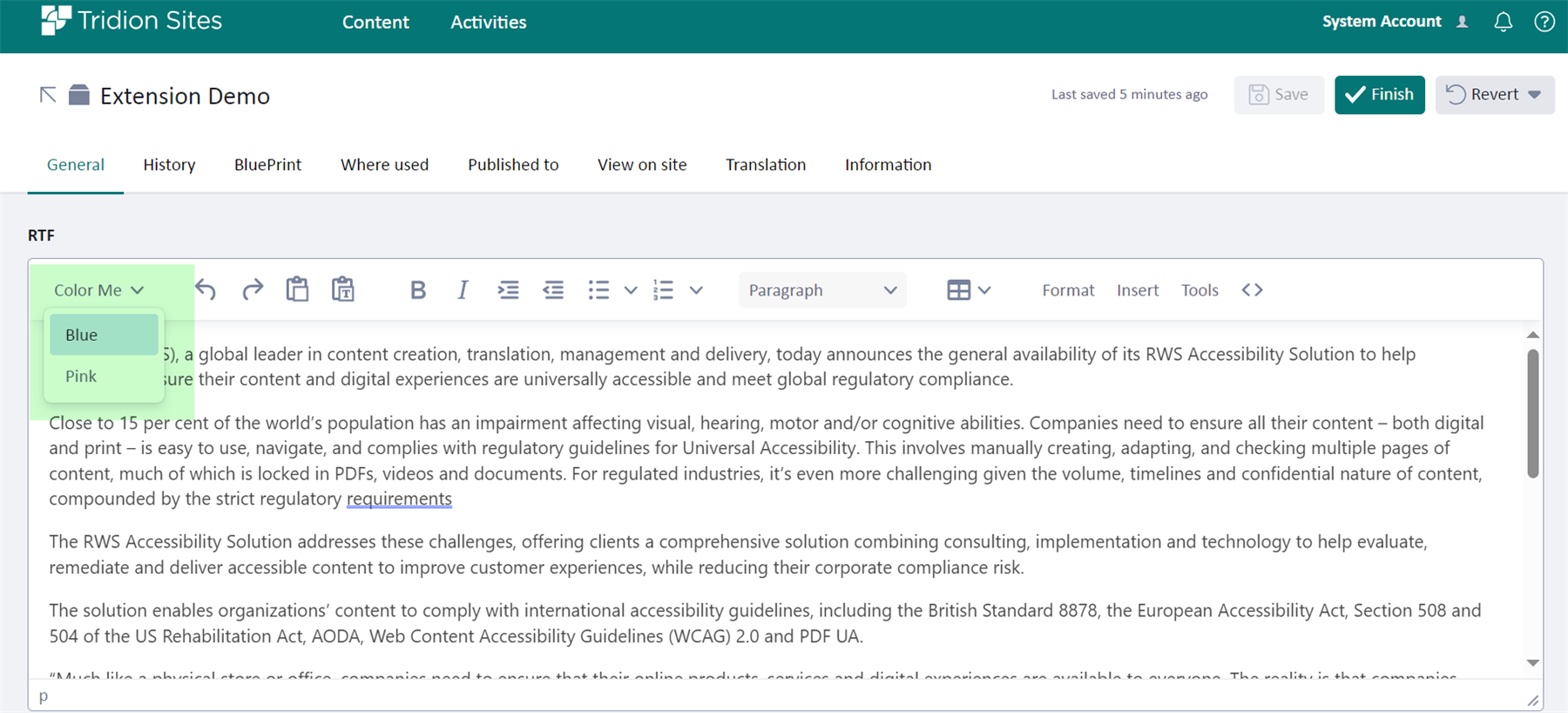
Task: Increase indent of the paragraph
Action: click(x=508, y=290)
